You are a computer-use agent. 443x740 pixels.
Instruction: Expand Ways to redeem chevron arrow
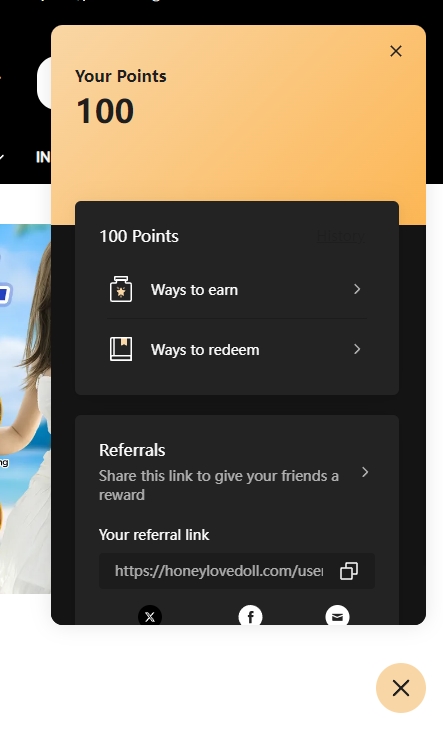coord(357,349)
